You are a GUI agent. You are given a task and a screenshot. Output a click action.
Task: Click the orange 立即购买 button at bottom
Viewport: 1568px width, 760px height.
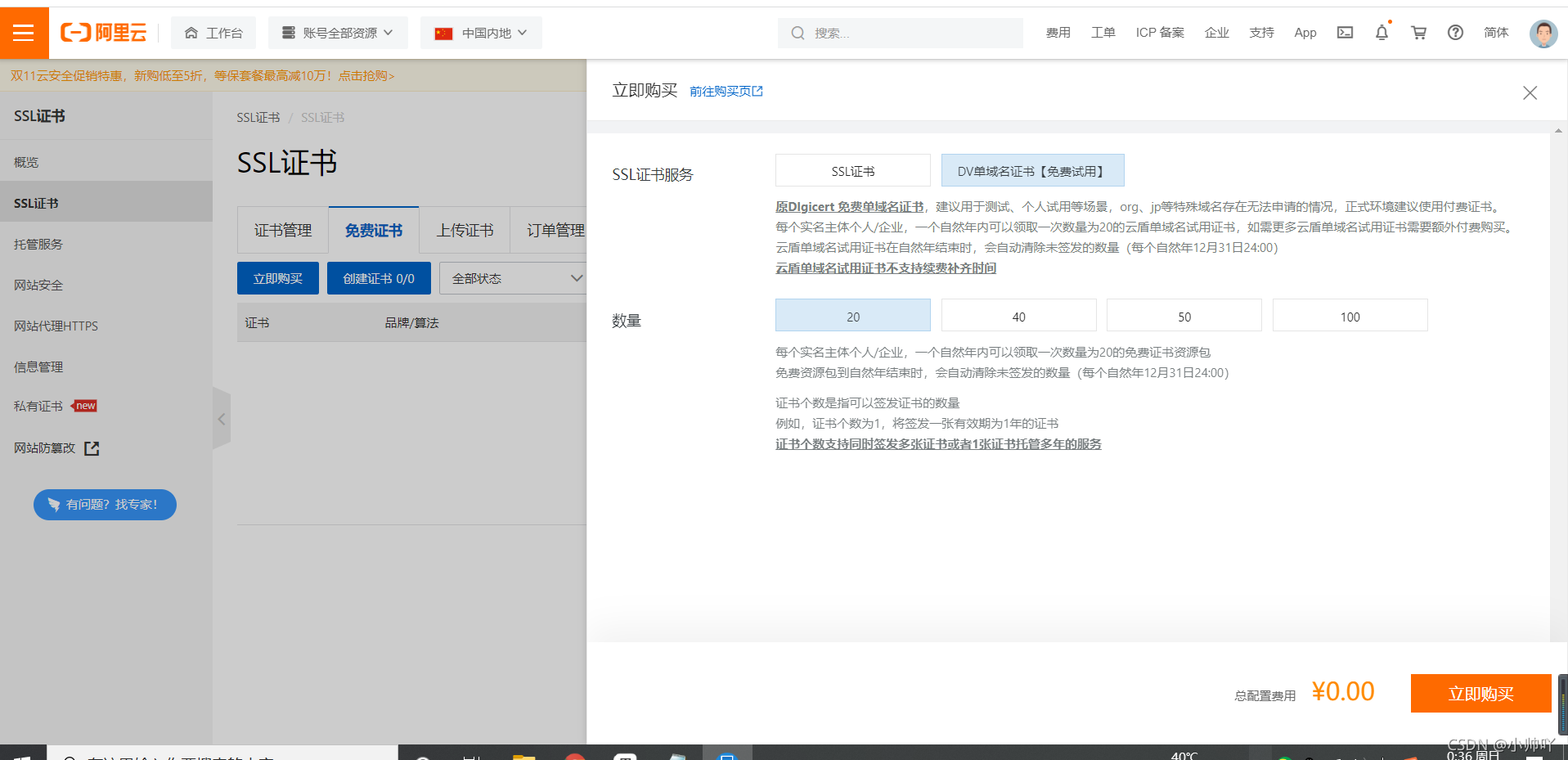(1480, 694)
